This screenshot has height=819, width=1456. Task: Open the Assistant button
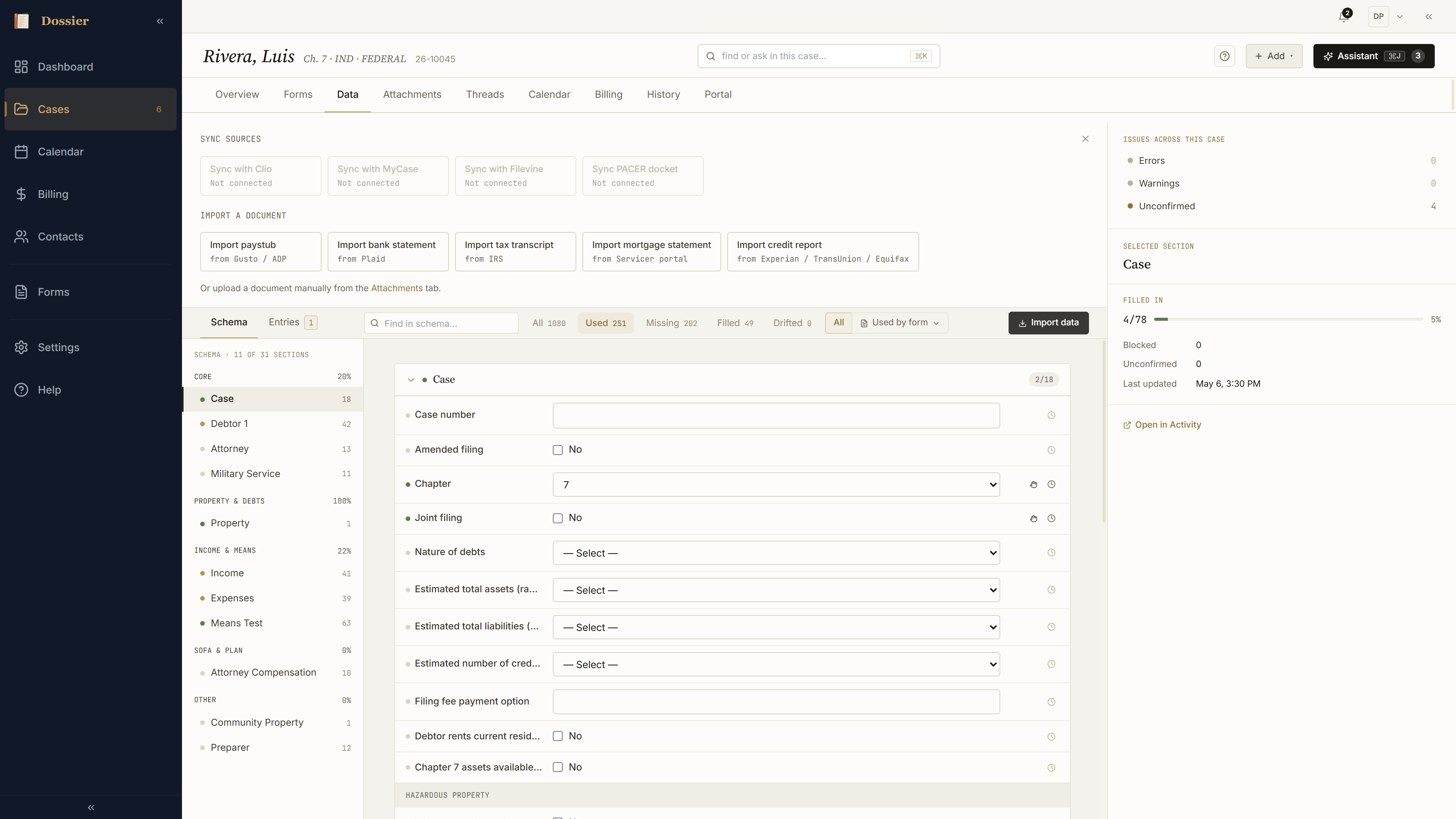pyautogui.click(x=1373, y=56)
